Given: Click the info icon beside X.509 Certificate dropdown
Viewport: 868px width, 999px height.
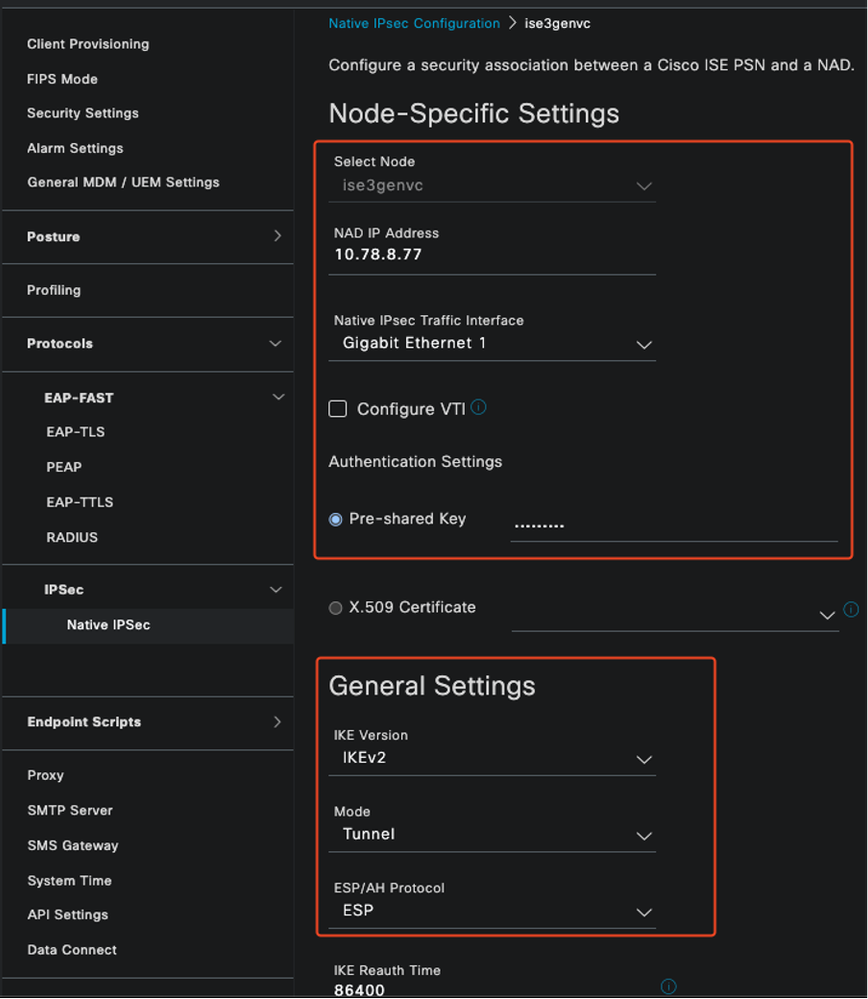Looking at the screenshot, I should pyautogui.click(x=851, y=609).
